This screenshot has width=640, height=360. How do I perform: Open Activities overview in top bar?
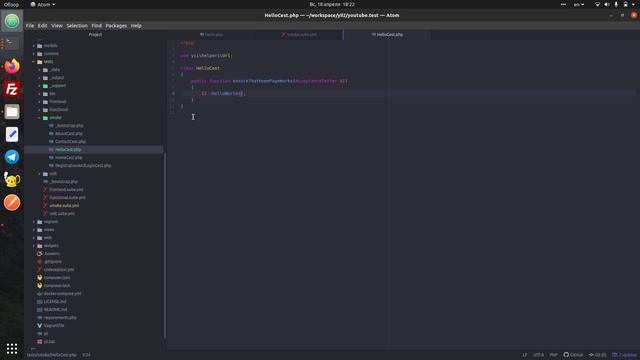[11, 4]
